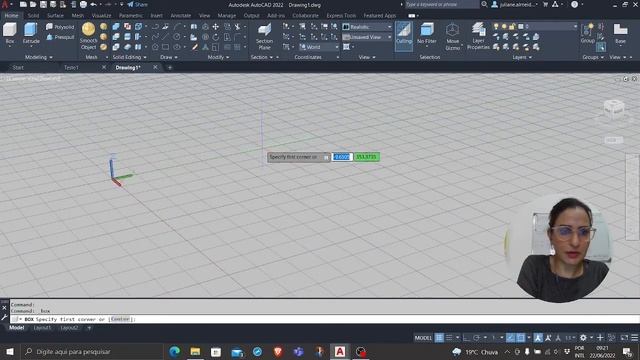Click the Save icon in Quick Access toolbar
The height and width of the screenshot is (360, 640).
coord(43,4)
